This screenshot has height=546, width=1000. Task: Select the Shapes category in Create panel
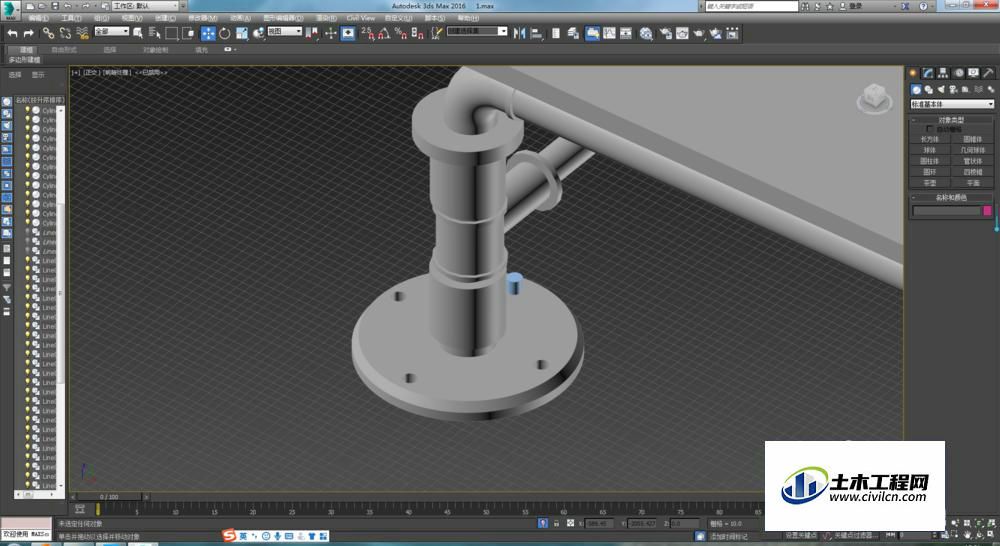coord(929,89)
